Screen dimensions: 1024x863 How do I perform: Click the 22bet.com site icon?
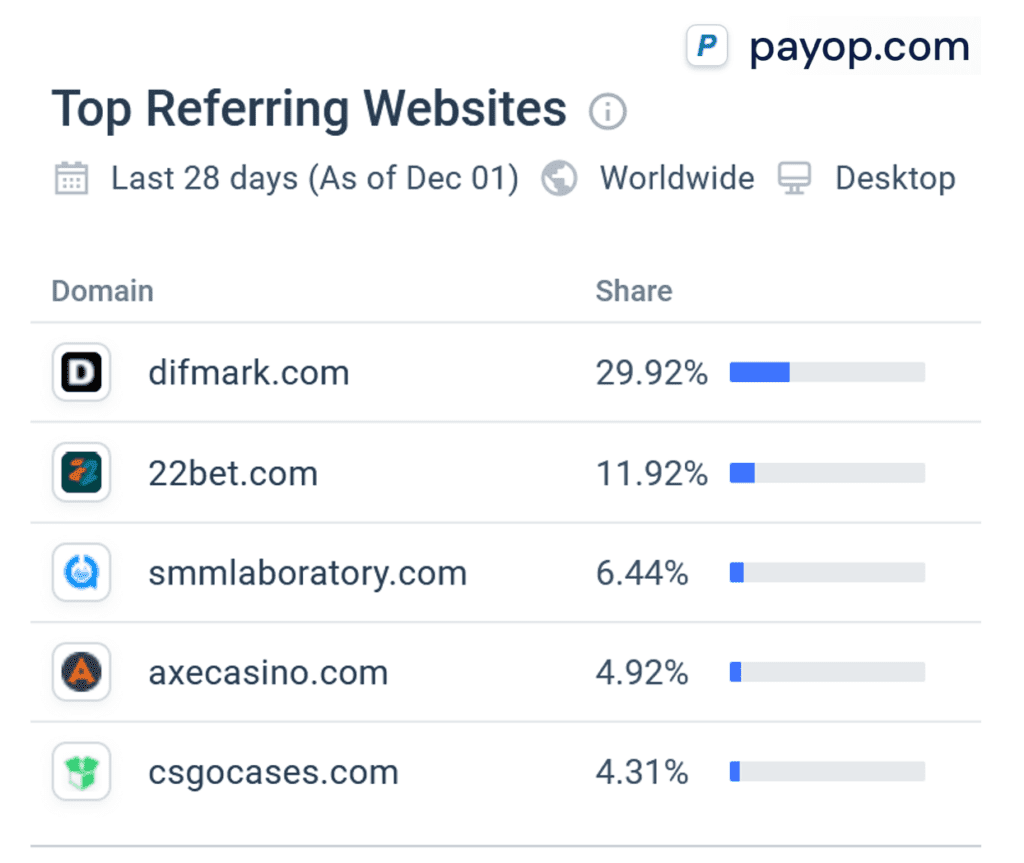click(80, 472)
